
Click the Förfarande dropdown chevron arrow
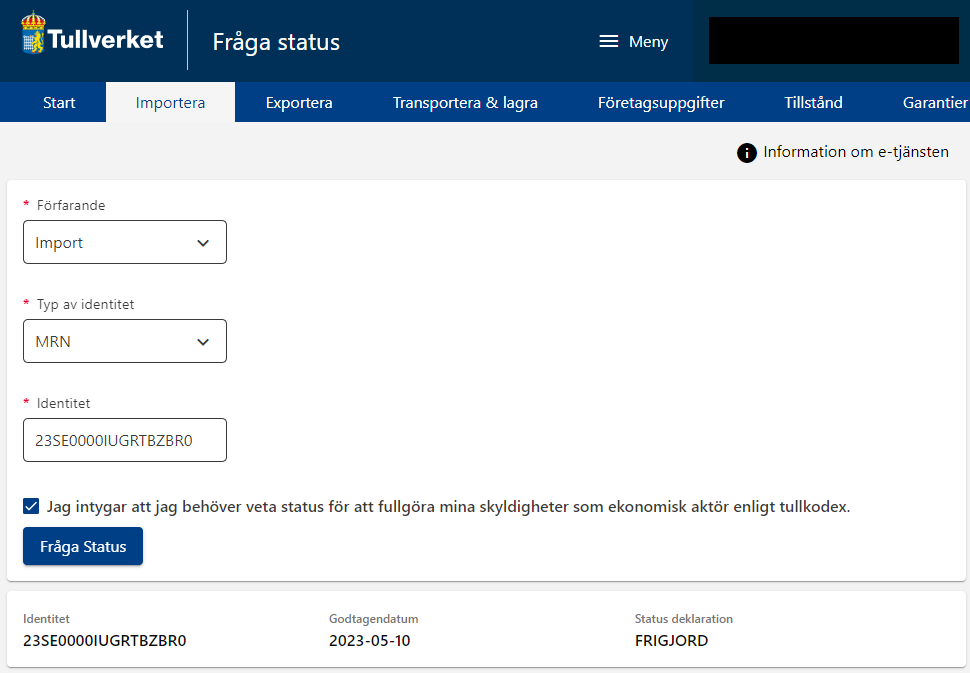click(x=203, y=243)
